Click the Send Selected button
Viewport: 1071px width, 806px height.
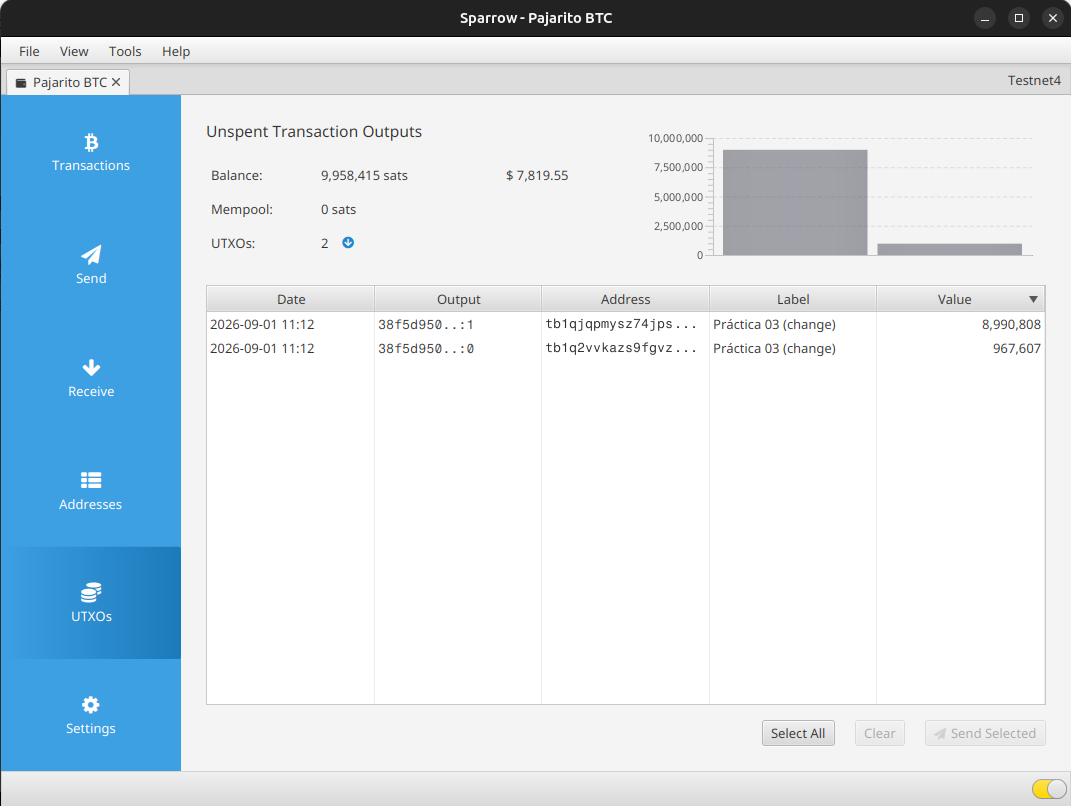click(985, 733)
